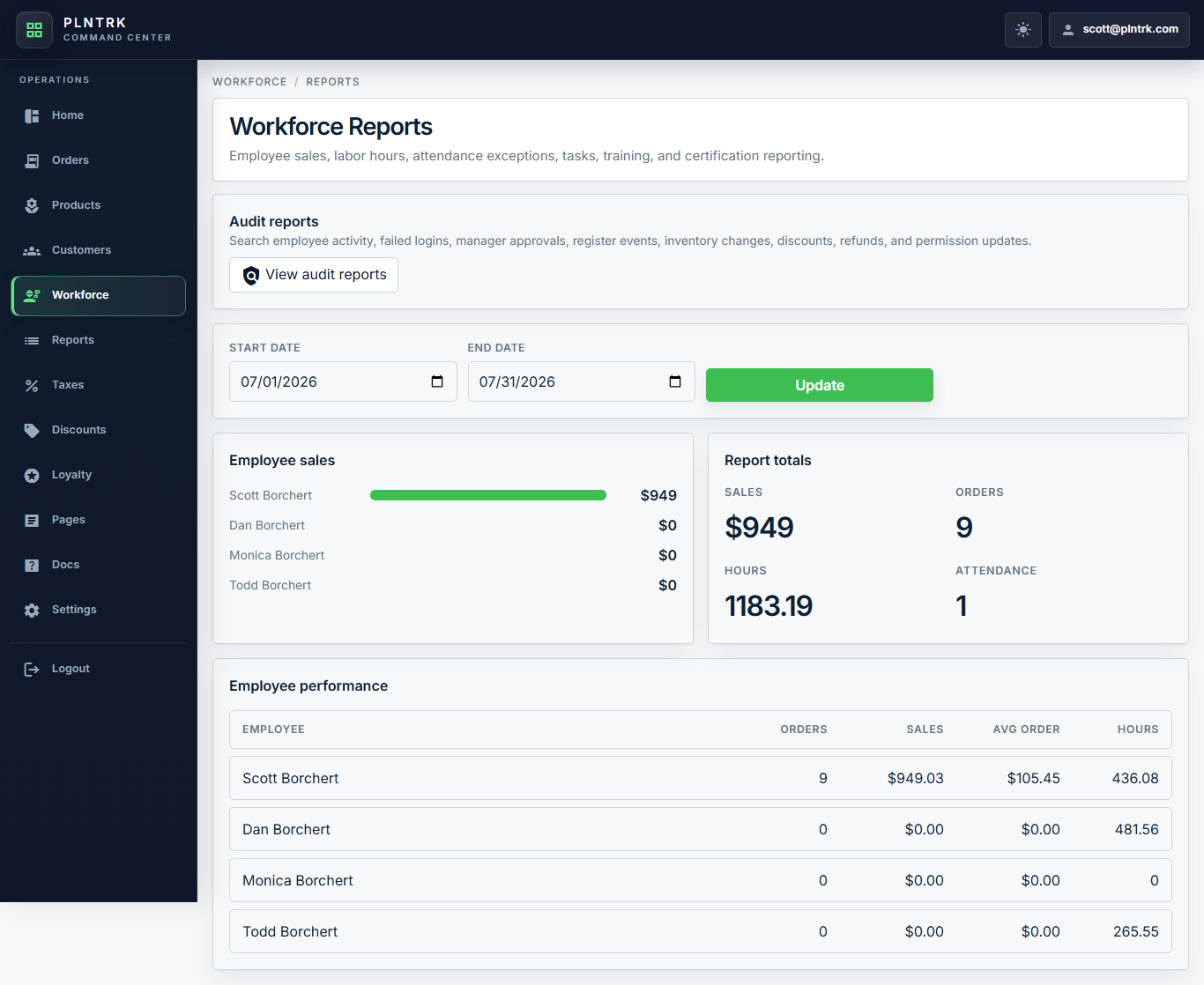This screenshot has width=1204, height=985.
Task: Open the Products sidebar icon
Action: pos(32,206)
